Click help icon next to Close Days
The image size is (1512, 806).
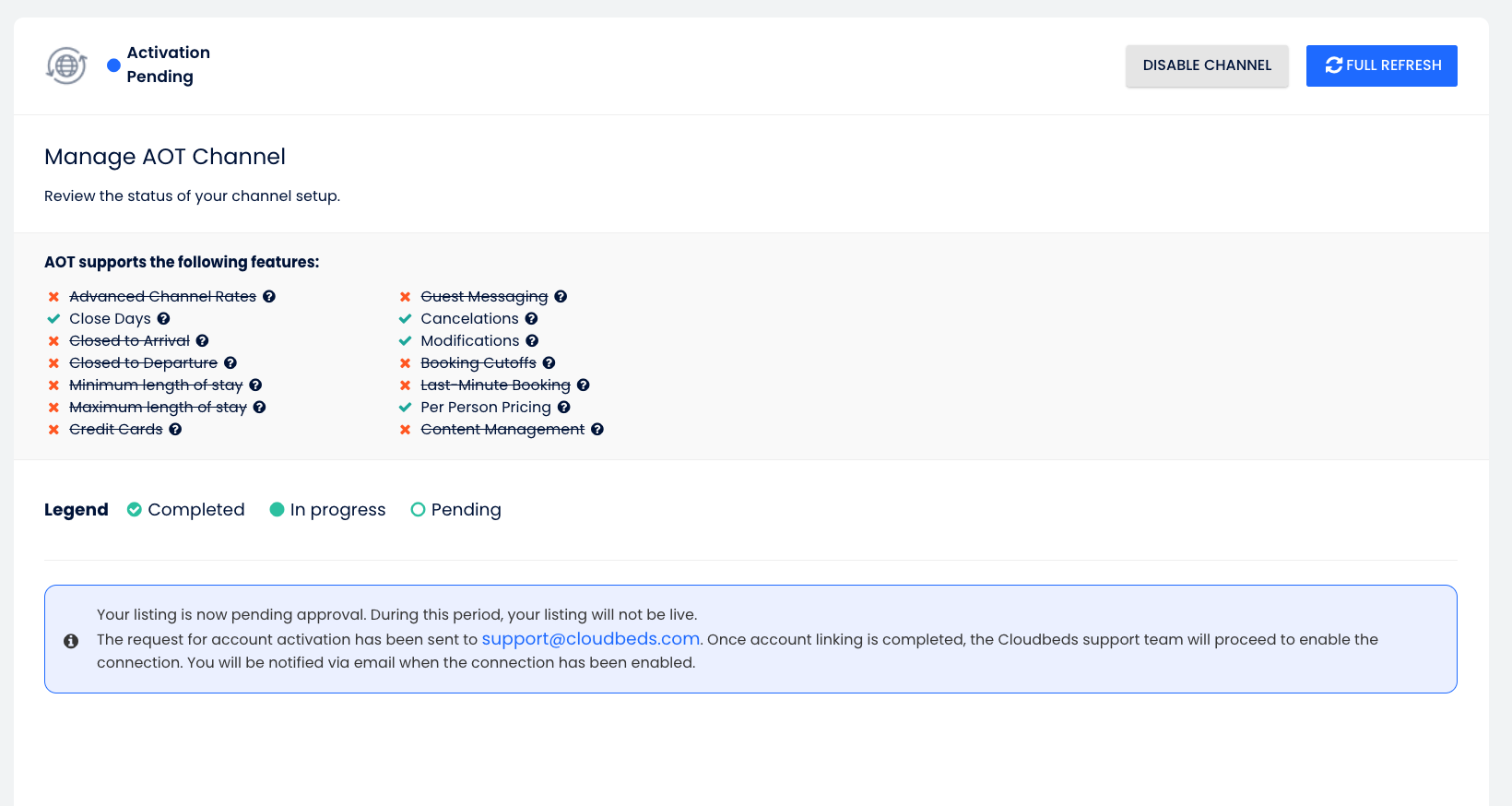pyautogui.click(x=163, y=318)
